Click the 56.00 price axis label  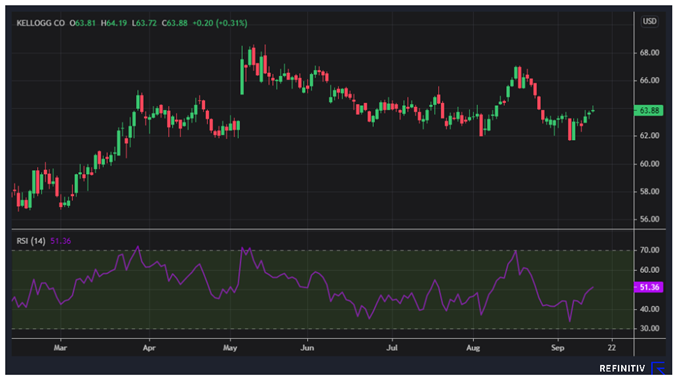click(649, 219)
